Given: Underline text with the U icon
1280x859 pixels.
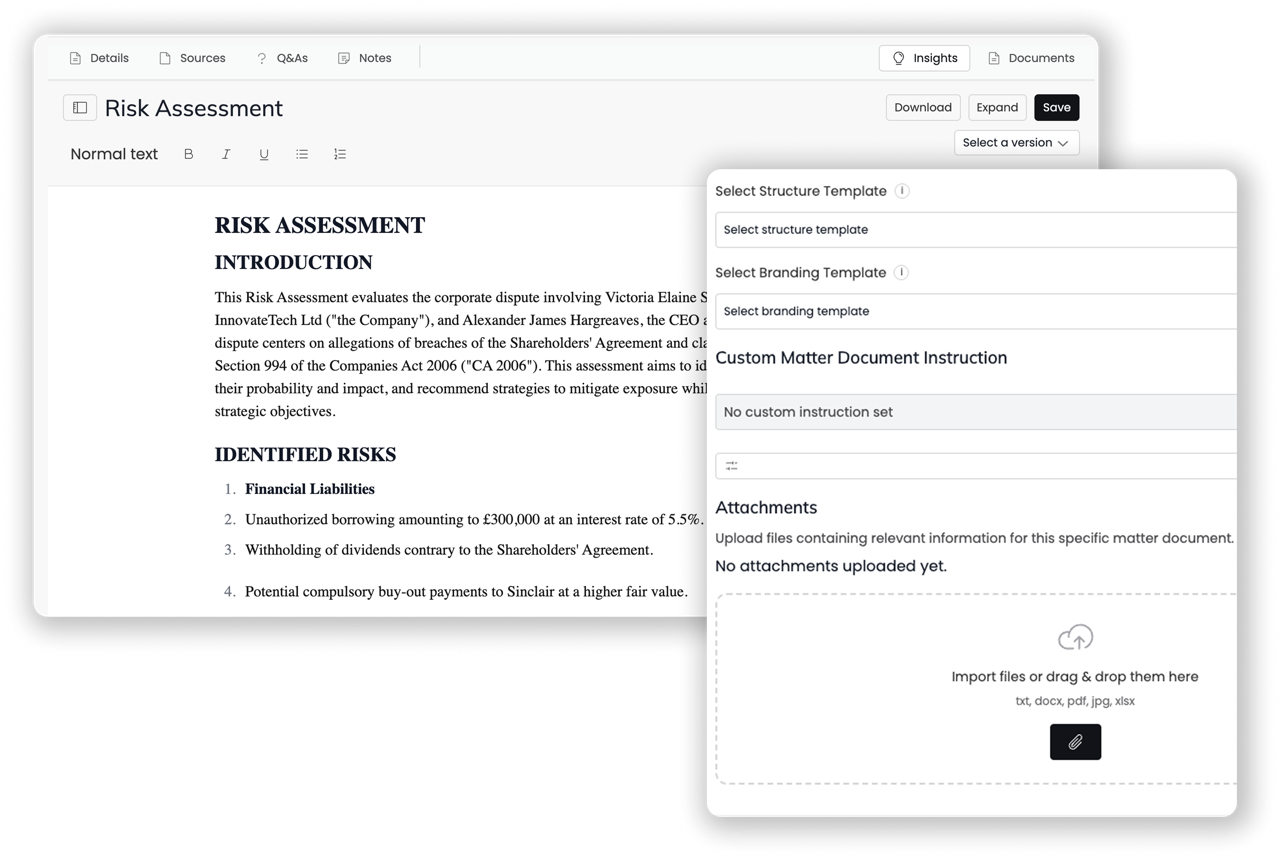Looking at the screenshot, I should [x=264, y=154].
